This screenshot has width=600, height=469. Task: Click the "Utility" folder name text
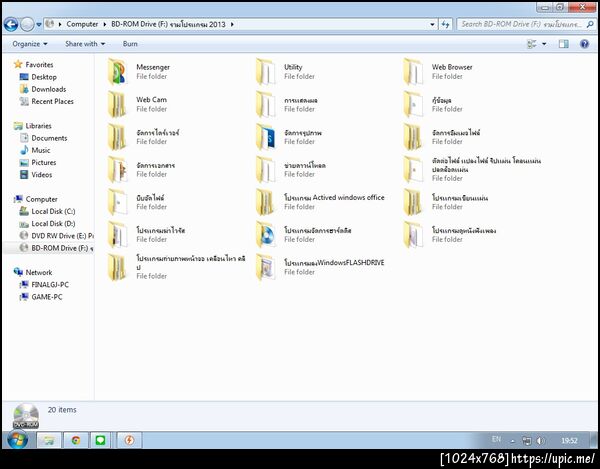click(293, 67)
